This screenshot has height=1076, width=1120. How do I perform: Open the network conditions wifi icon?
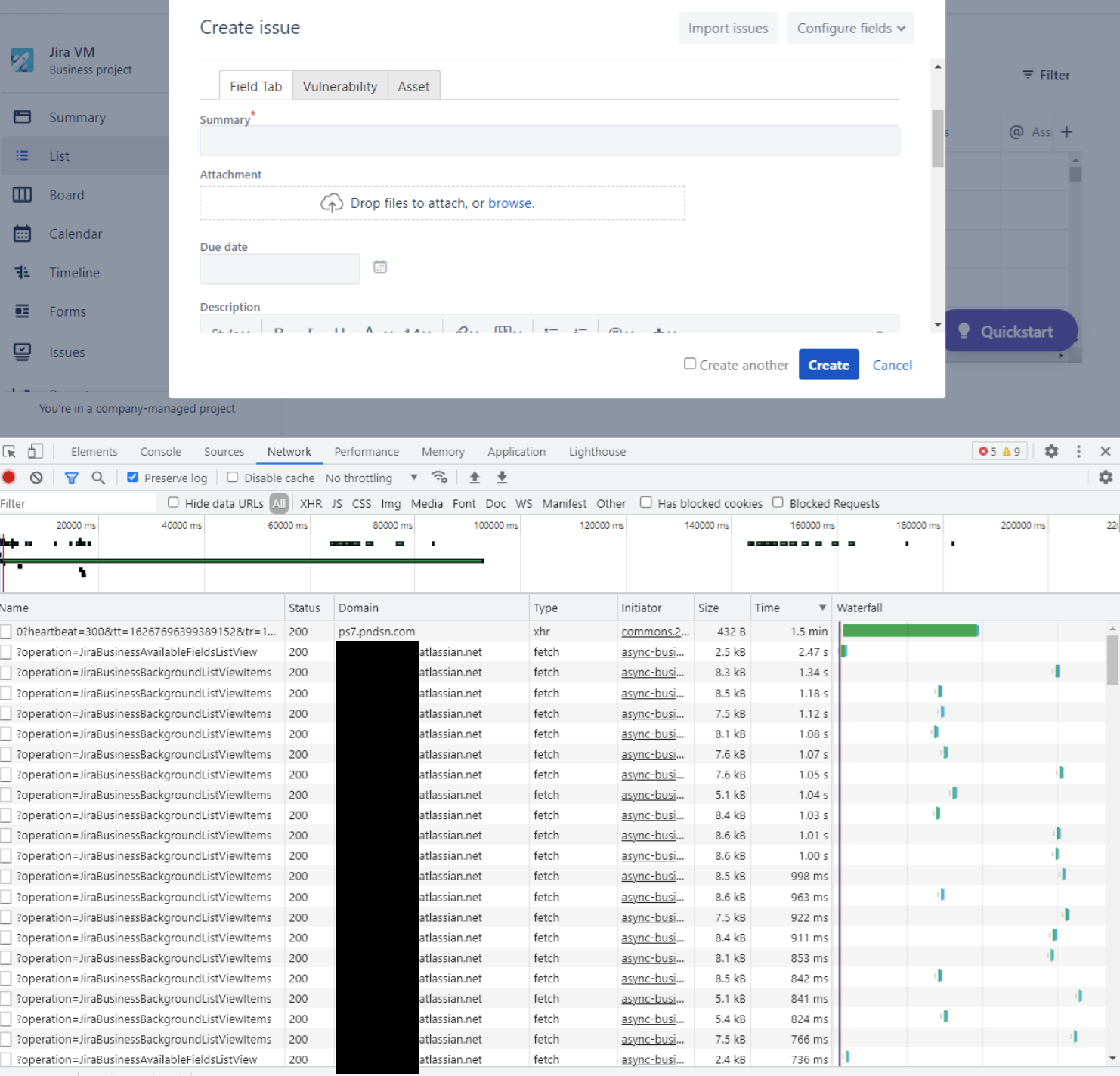[440, 477]
